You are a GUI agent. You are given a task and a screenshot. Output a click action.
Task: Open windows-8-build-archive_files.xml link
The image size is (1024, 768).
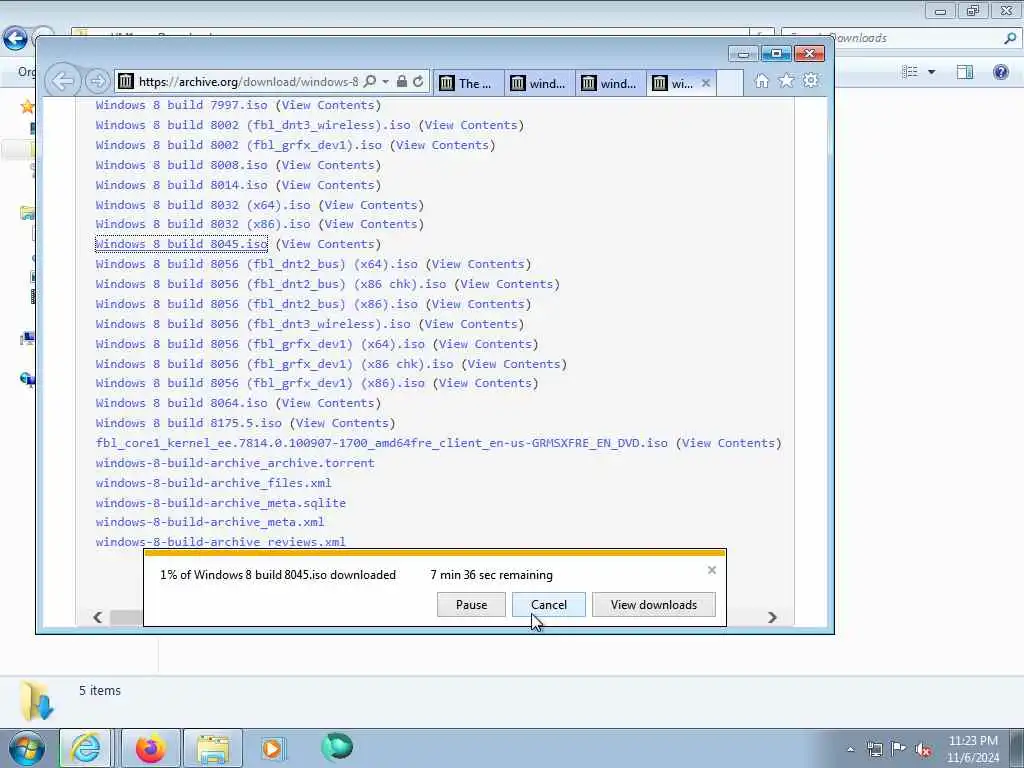(214, 483)
